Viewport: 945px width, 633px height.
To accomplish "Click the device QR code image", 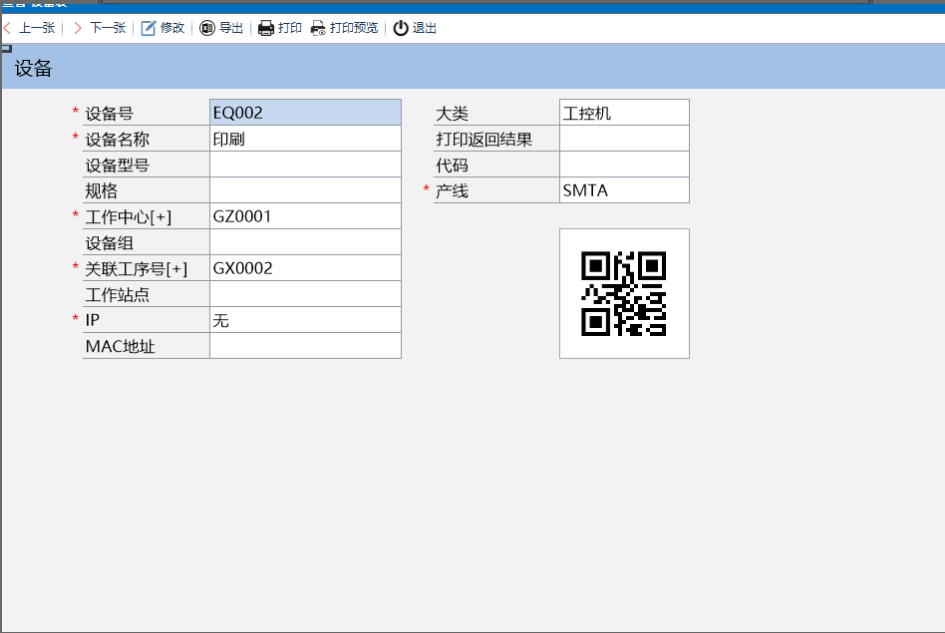I will click(x=624, y=293).
